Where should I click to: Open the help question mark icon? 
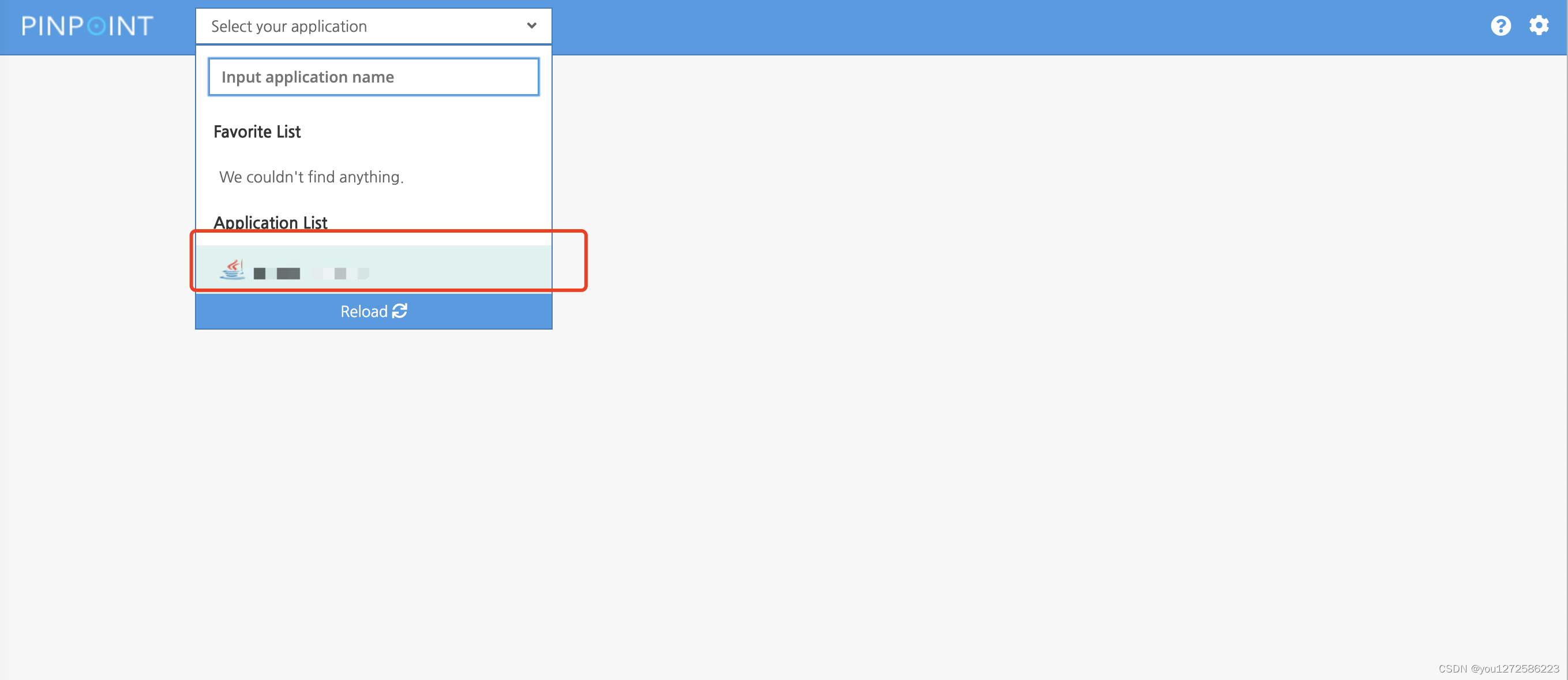pos(1501,25)
